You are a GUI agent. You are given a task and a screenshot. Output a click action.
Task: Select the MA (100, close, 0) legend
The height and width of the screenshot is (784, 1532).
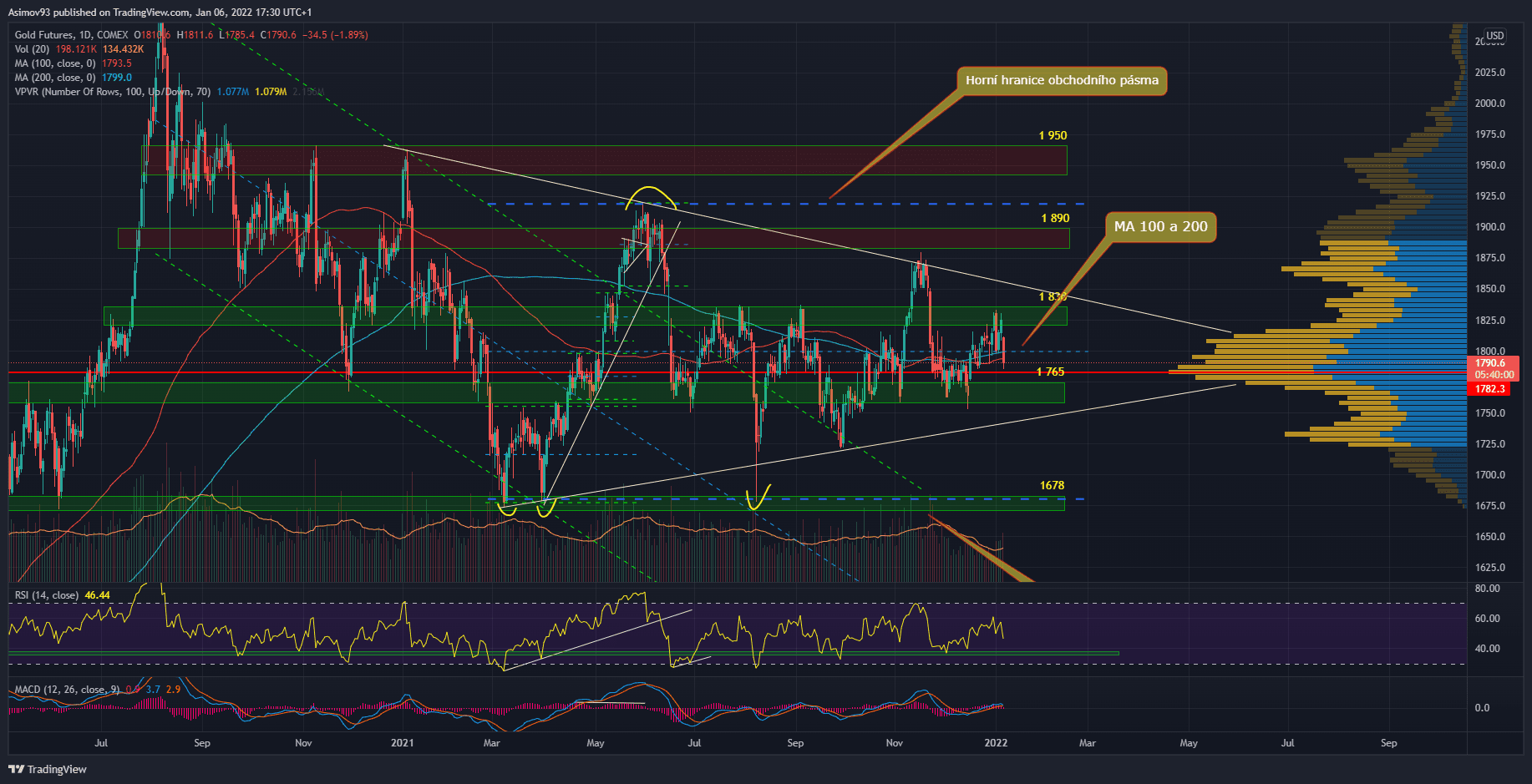(55, 63)
